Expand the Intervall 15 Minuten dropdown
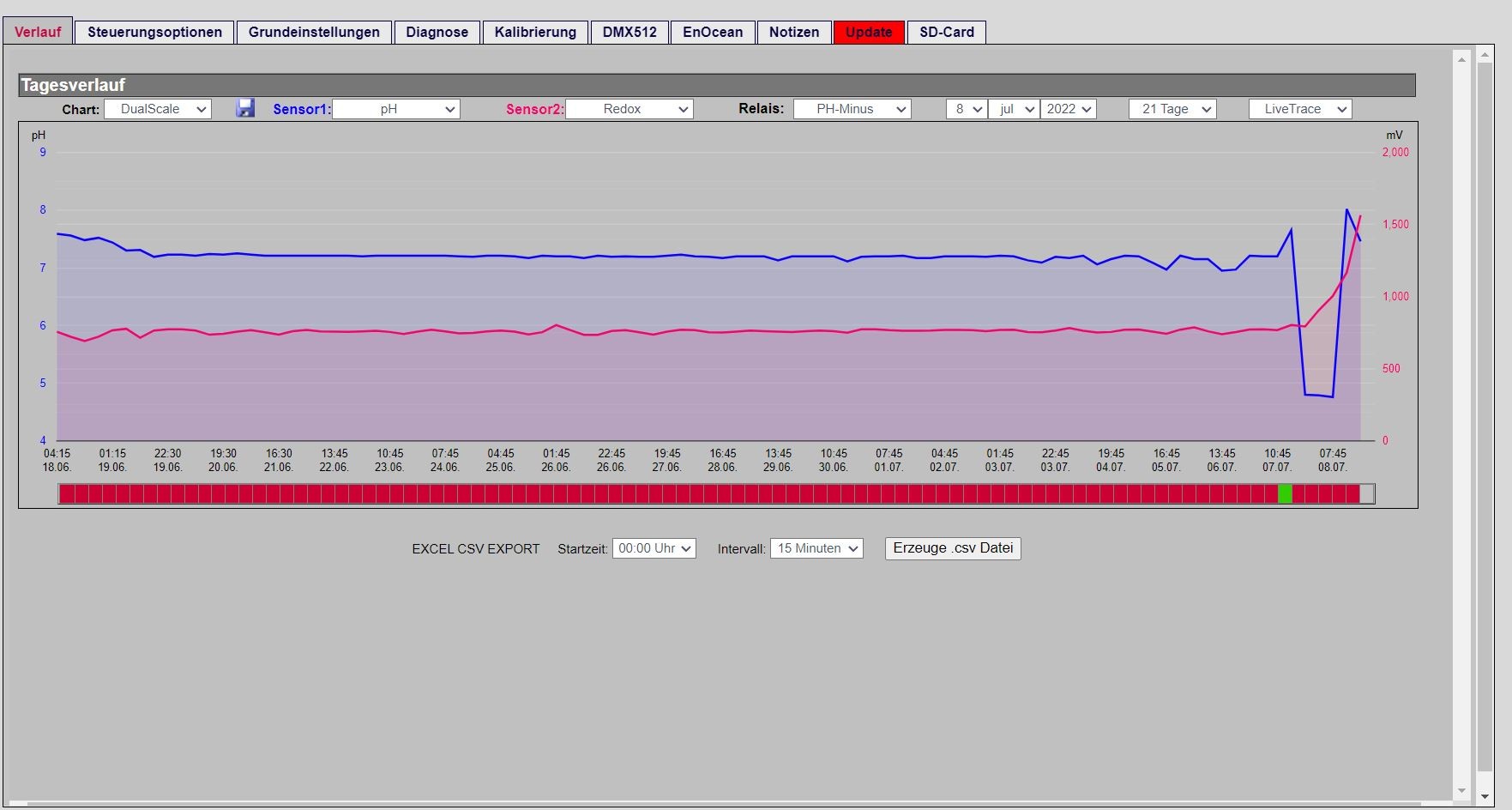Viewport: 1512px width, 810px height. (x=816, y=548)
